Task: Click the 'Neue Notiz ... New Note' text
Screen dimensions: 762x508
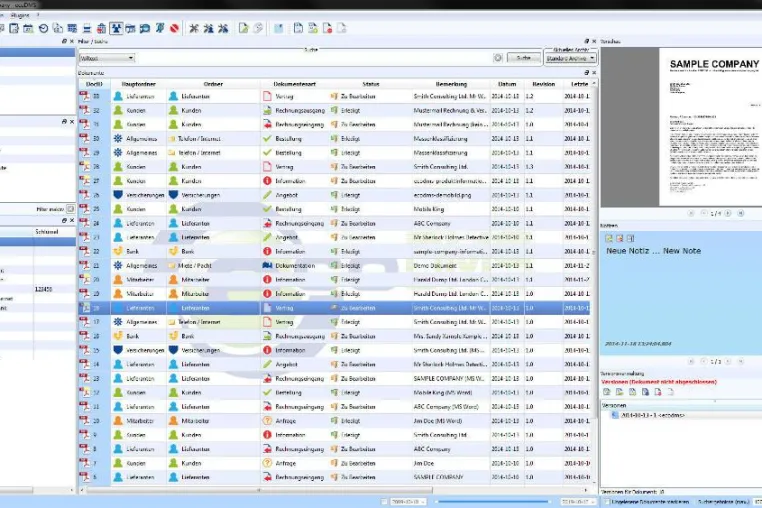Action: 653,251
